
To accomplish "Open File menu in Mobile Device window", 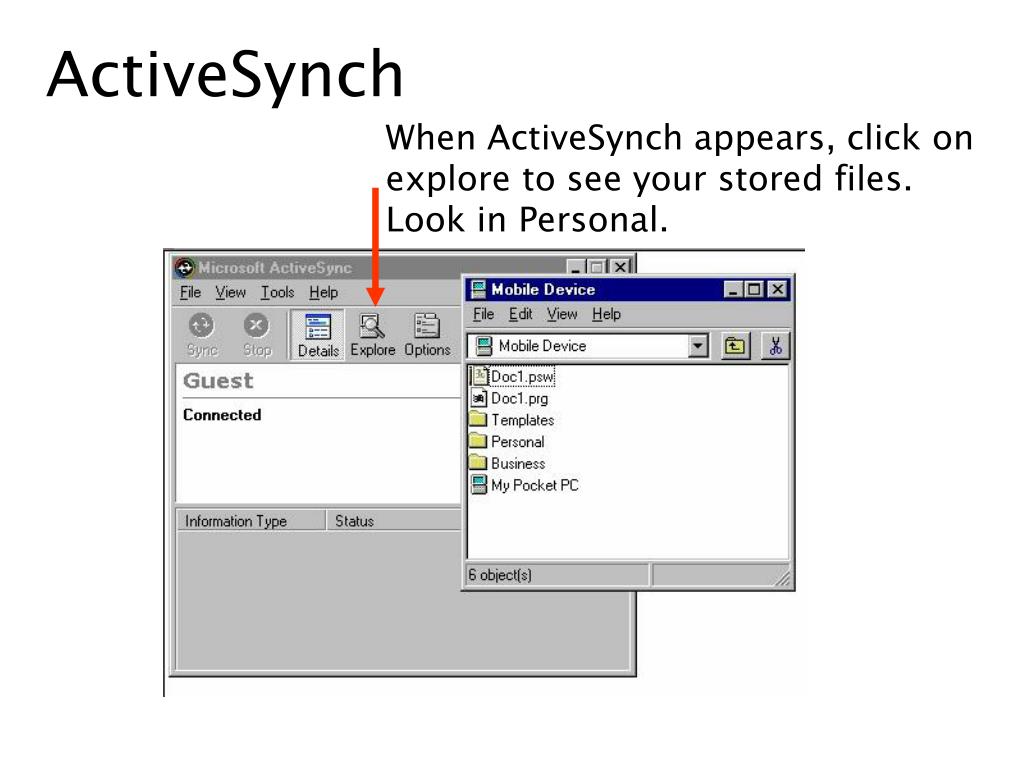I will (x=483, y=314).
